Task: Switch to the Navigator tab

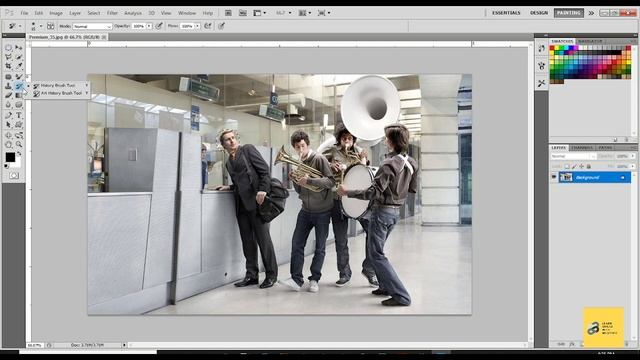Action: point(590,41)
